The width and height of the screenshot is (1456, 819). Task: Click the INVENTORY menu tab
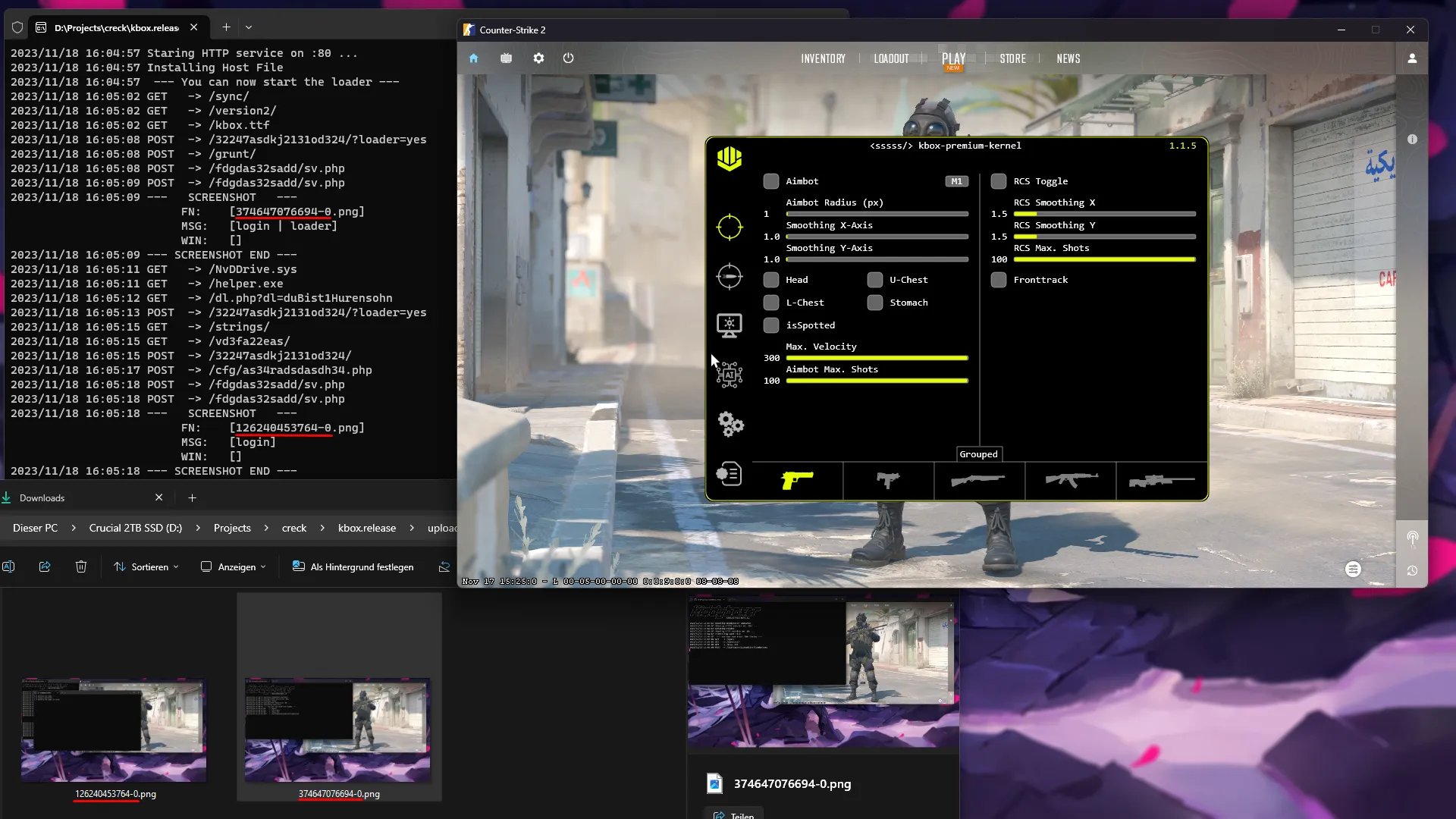pos(822,58)
